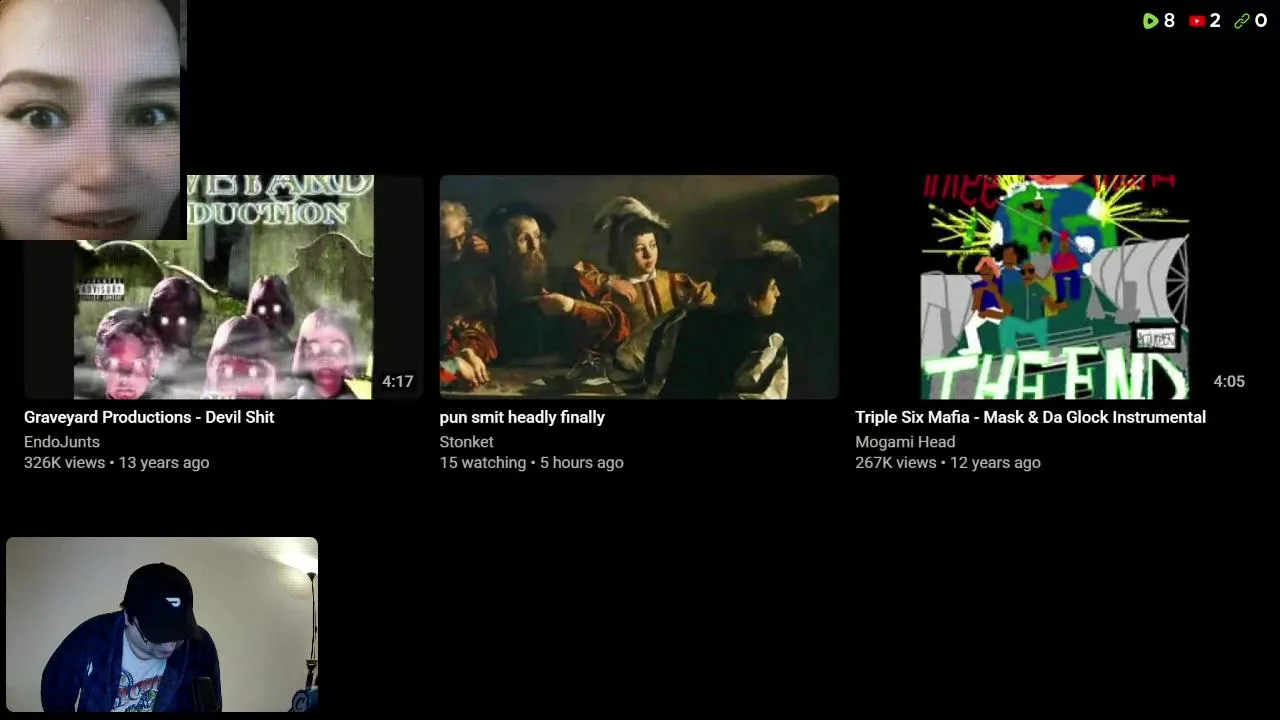Open the painting thumbnail livestream video

point(639,287)
